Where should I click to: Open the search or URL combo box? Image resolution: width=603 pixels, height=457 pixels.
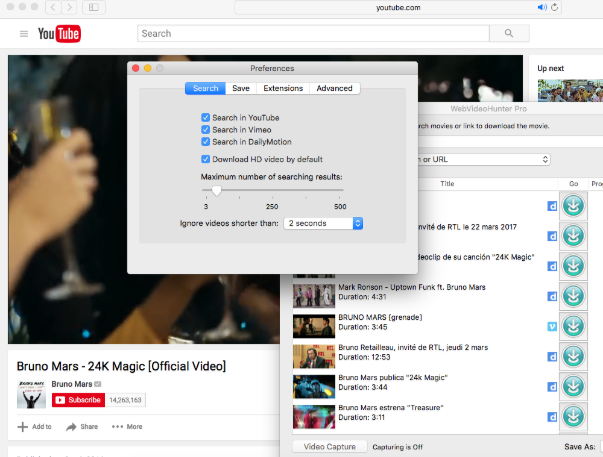485,159
